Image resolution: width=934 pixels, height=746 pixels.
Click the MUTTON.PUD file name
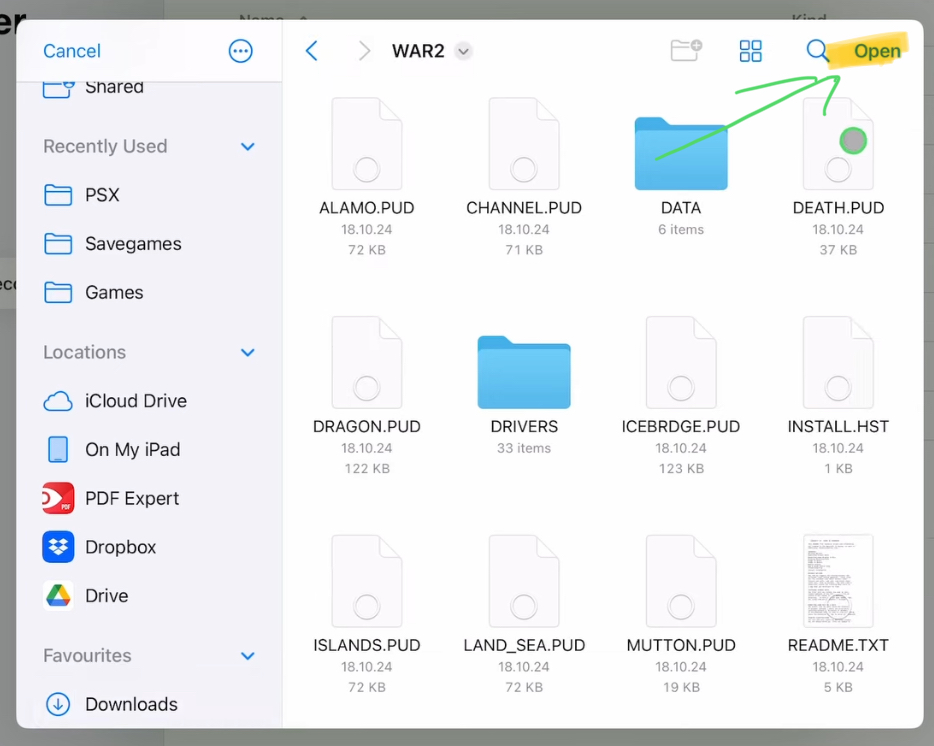[681, 645]
